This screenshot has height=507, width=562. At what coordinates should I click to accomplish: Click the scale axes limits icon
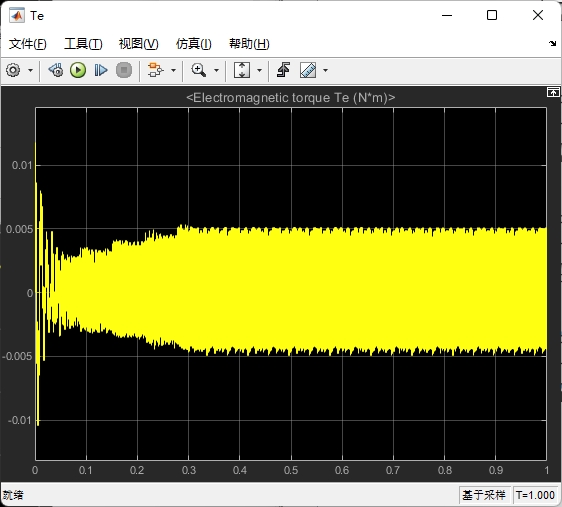tap(242, 70)
